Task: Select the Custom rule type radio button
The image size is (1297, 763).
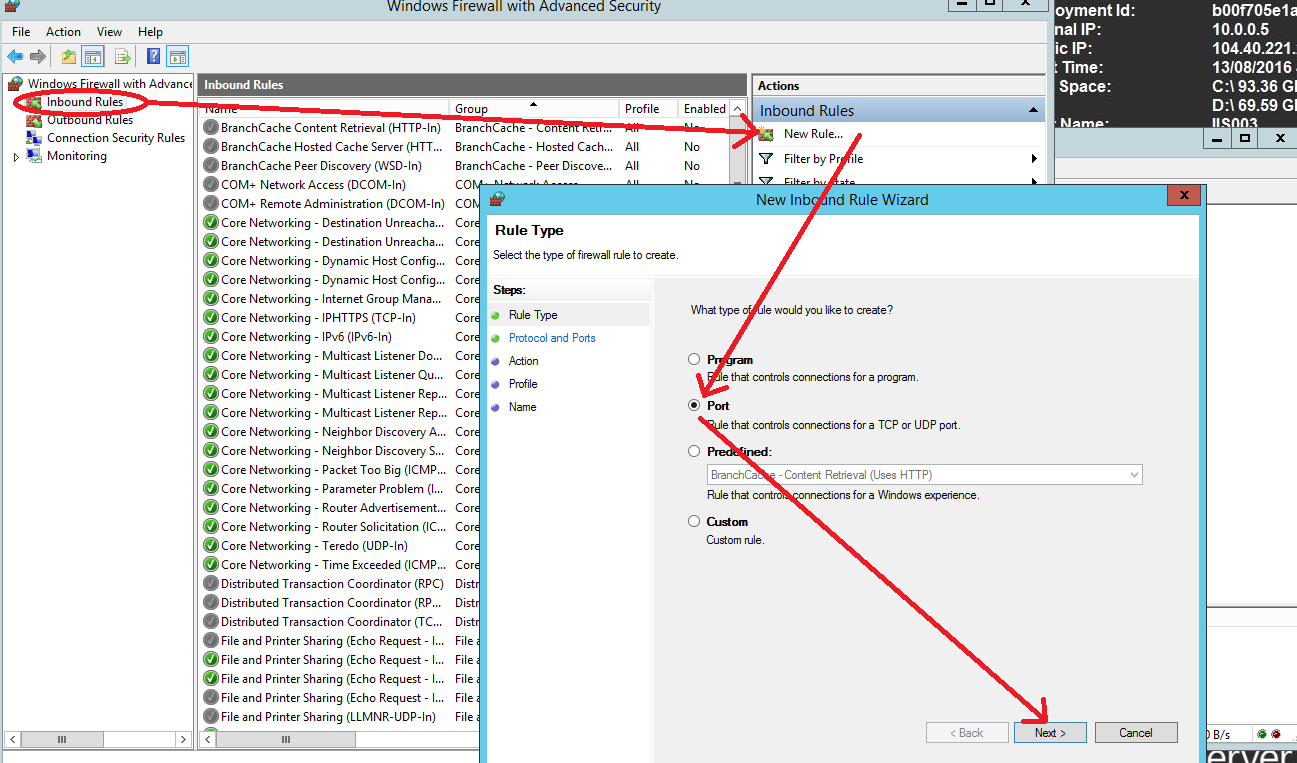Action: pos(694,522)
